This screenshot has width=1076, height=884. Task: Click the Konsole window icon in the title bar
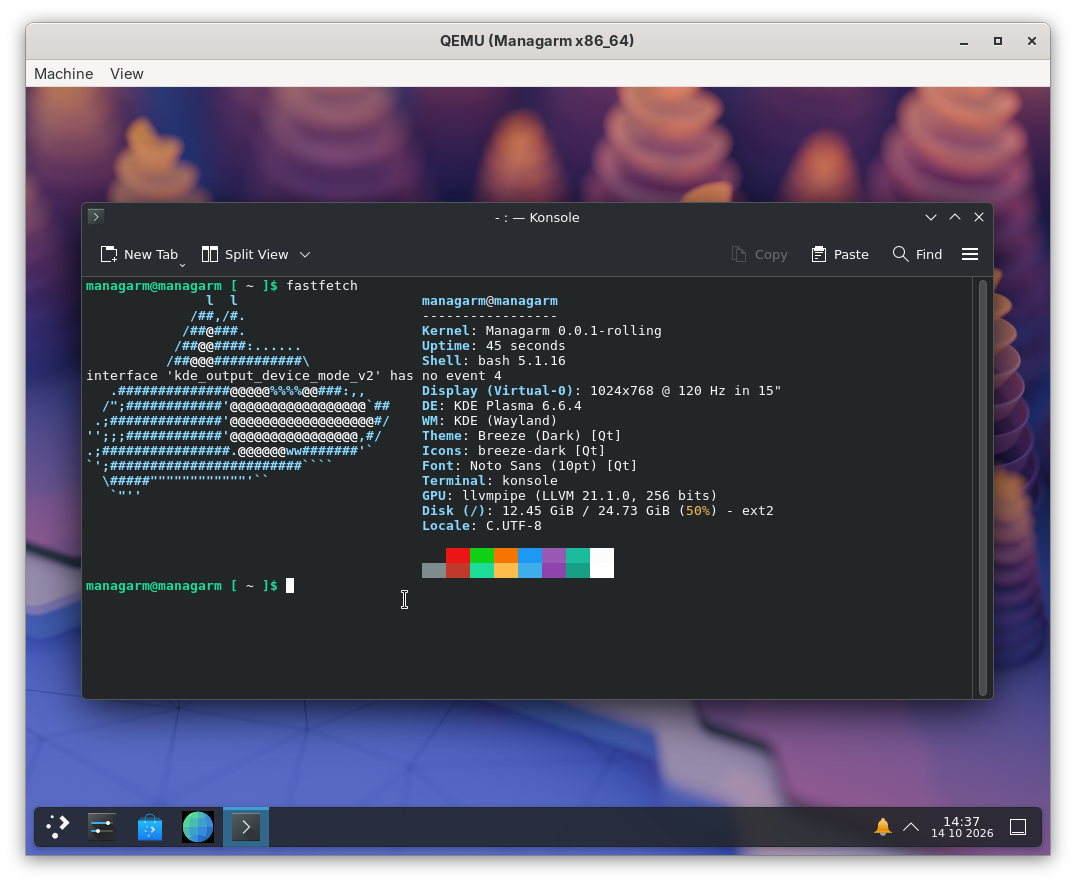tap(96, 217)
